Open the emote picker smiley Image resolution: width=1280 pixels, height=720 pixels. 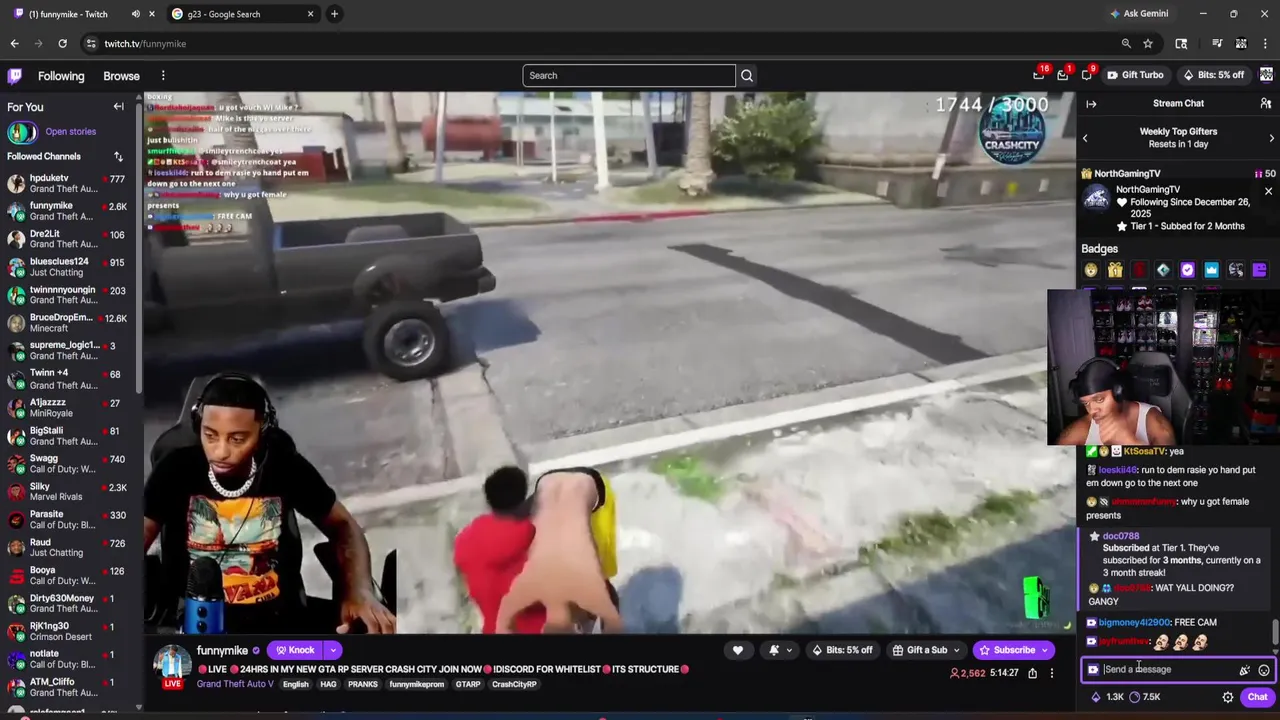click(x=1264, y=670)
